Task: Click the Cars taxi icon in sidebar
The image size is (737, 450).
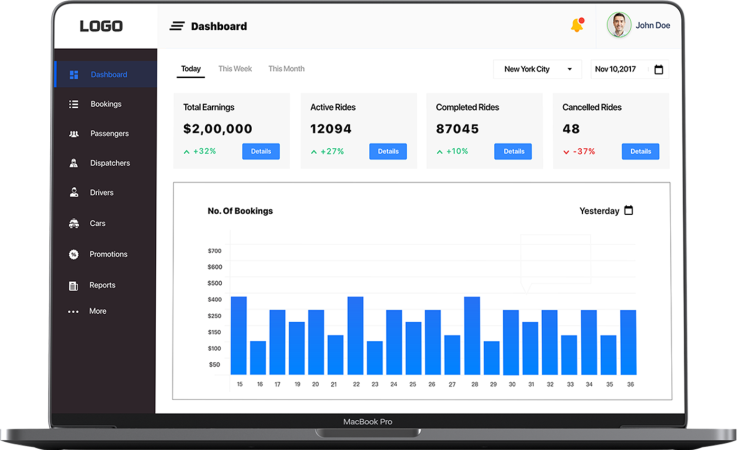Action: 73,224
